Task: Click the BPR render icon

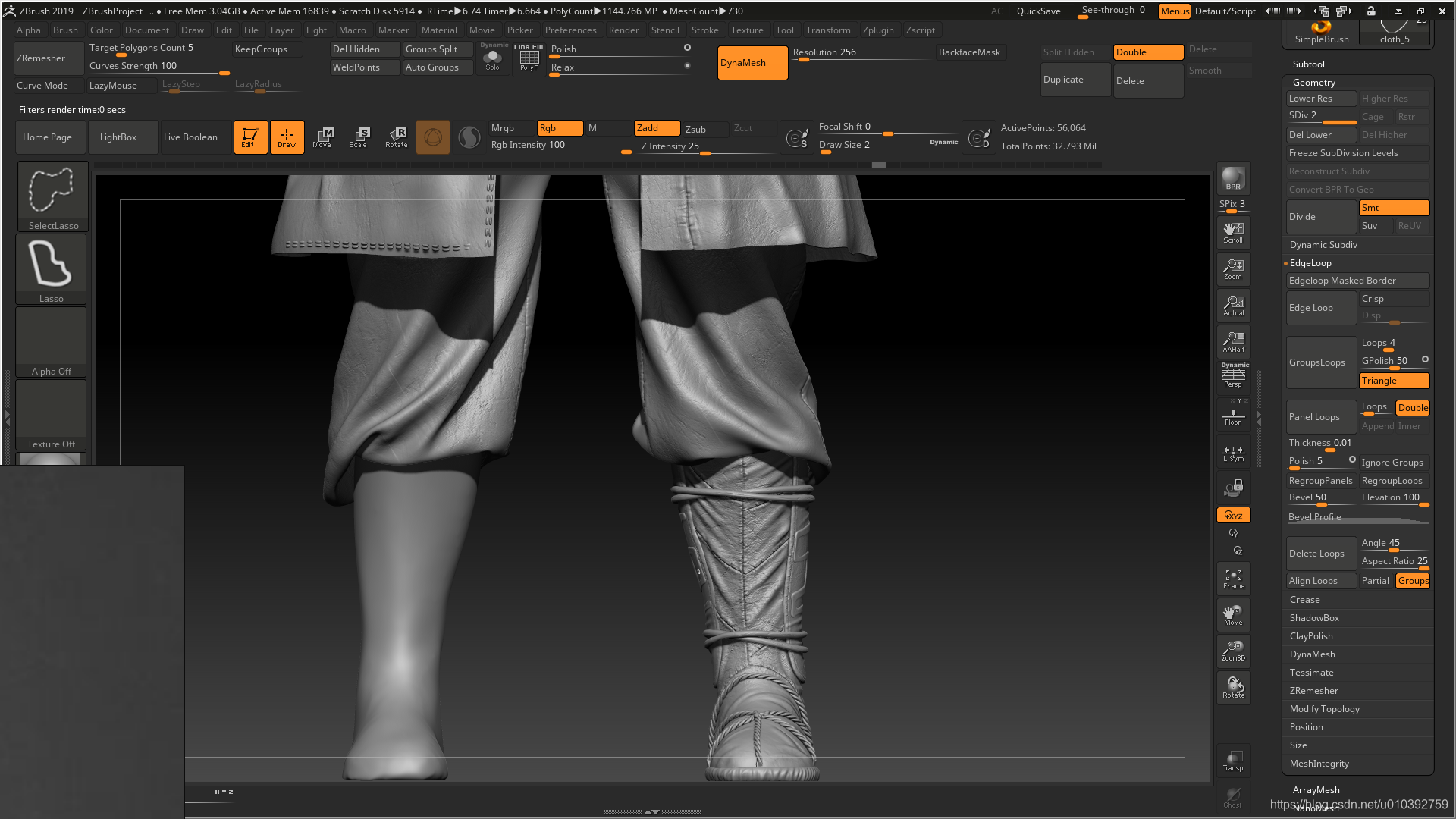Action: [x=1233, y=179]
